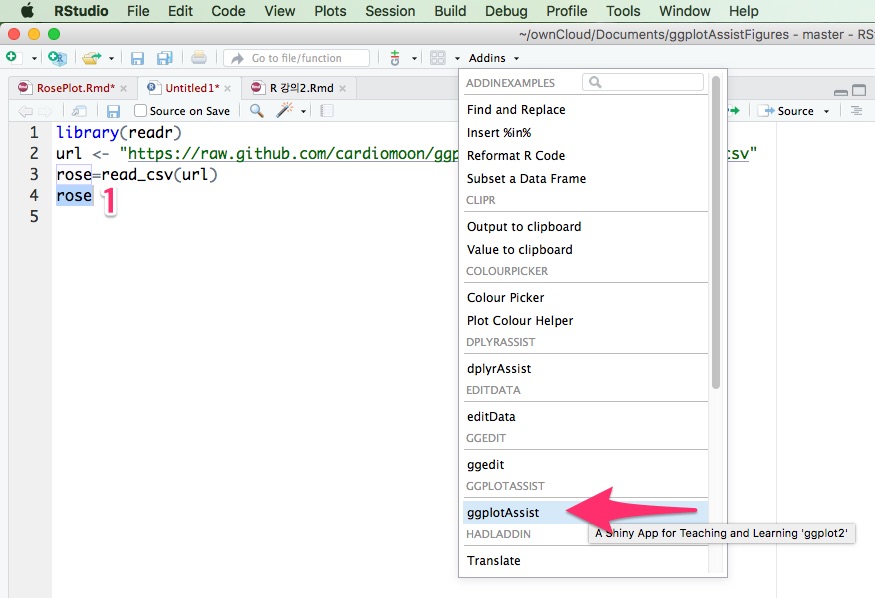This screenshot has height=598, width=875.
Task: Click the version control git icon
Action: coord(395,57)
